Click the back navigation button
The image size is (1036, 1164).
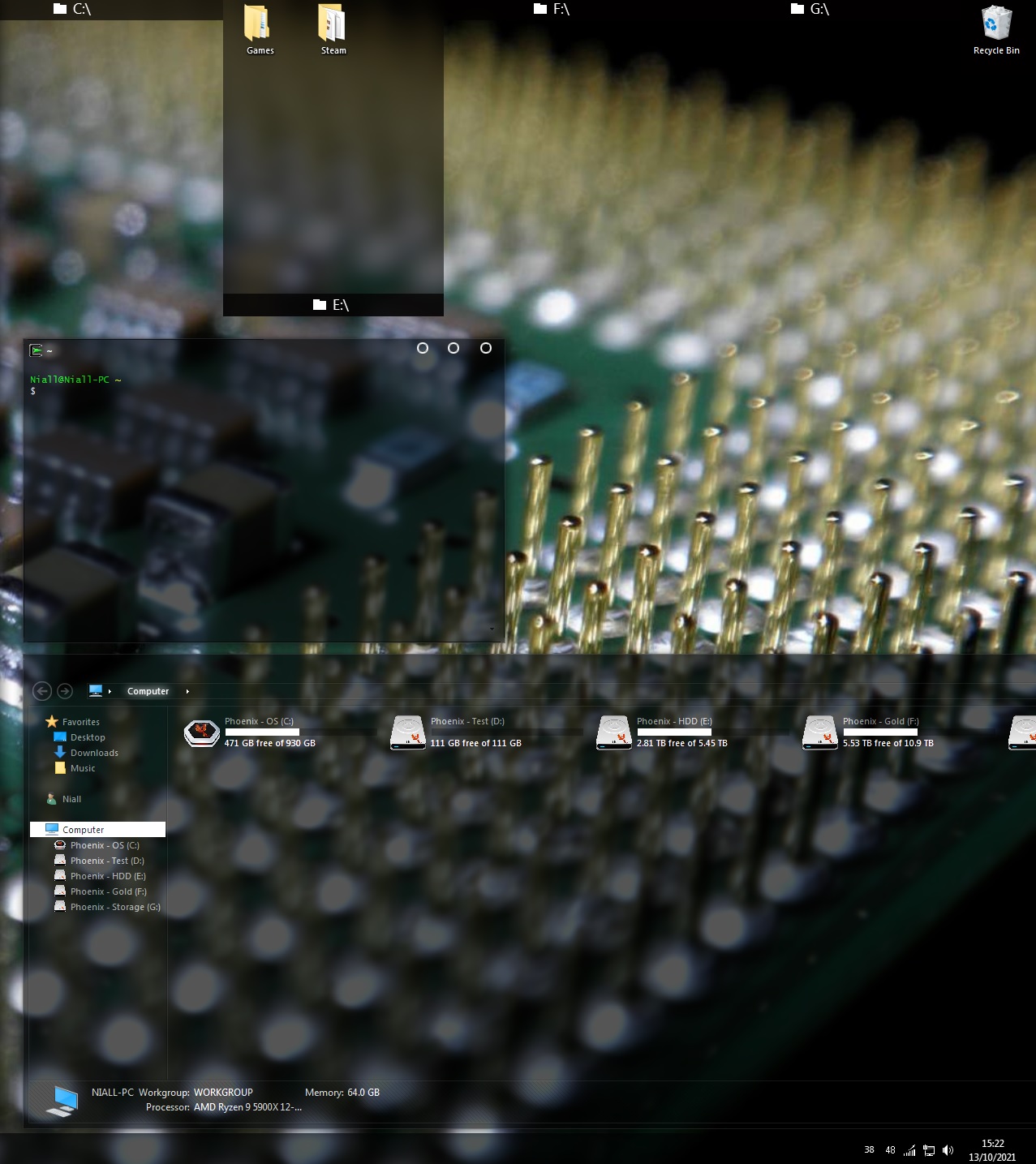pos(41,691)
